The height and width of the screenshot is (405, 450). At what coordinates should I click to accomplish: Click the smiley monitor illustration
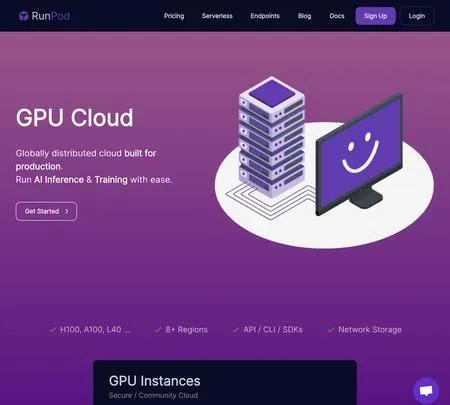coord(359,154)
